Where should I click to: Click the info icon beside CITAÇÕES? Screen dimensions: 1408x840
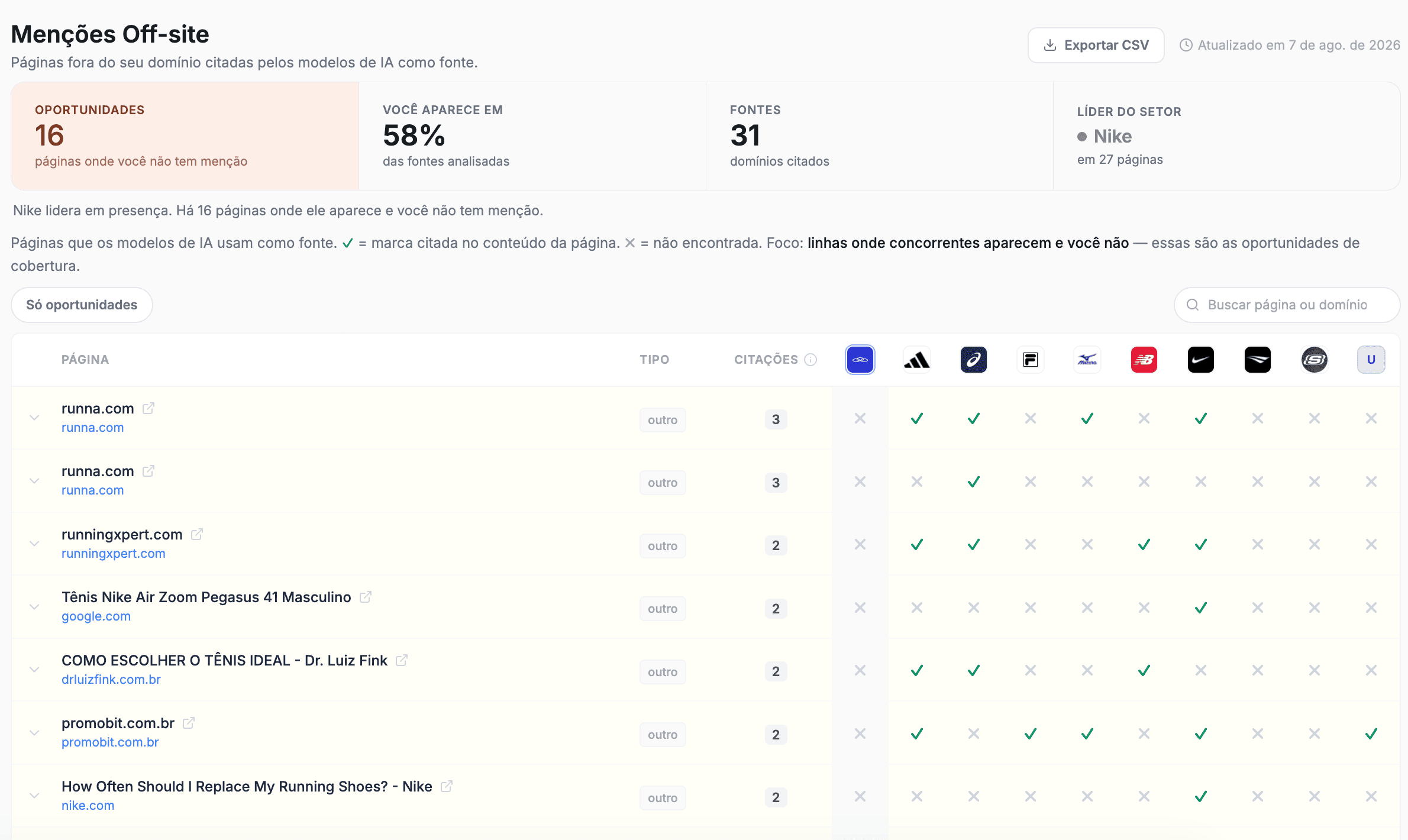[810, 360]
